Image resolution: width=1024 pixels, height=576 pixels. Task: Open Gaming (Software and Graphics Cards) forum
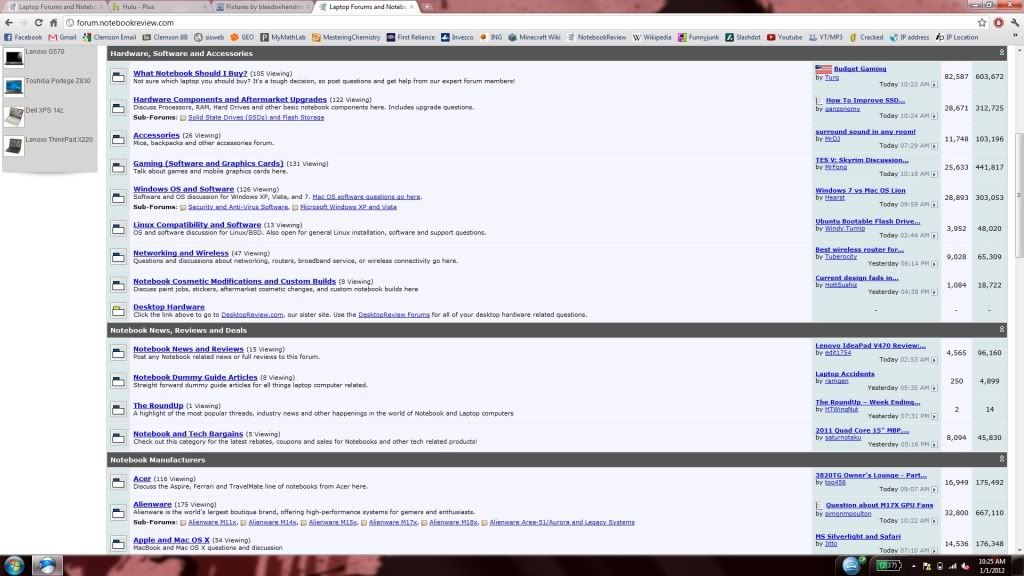208,163
